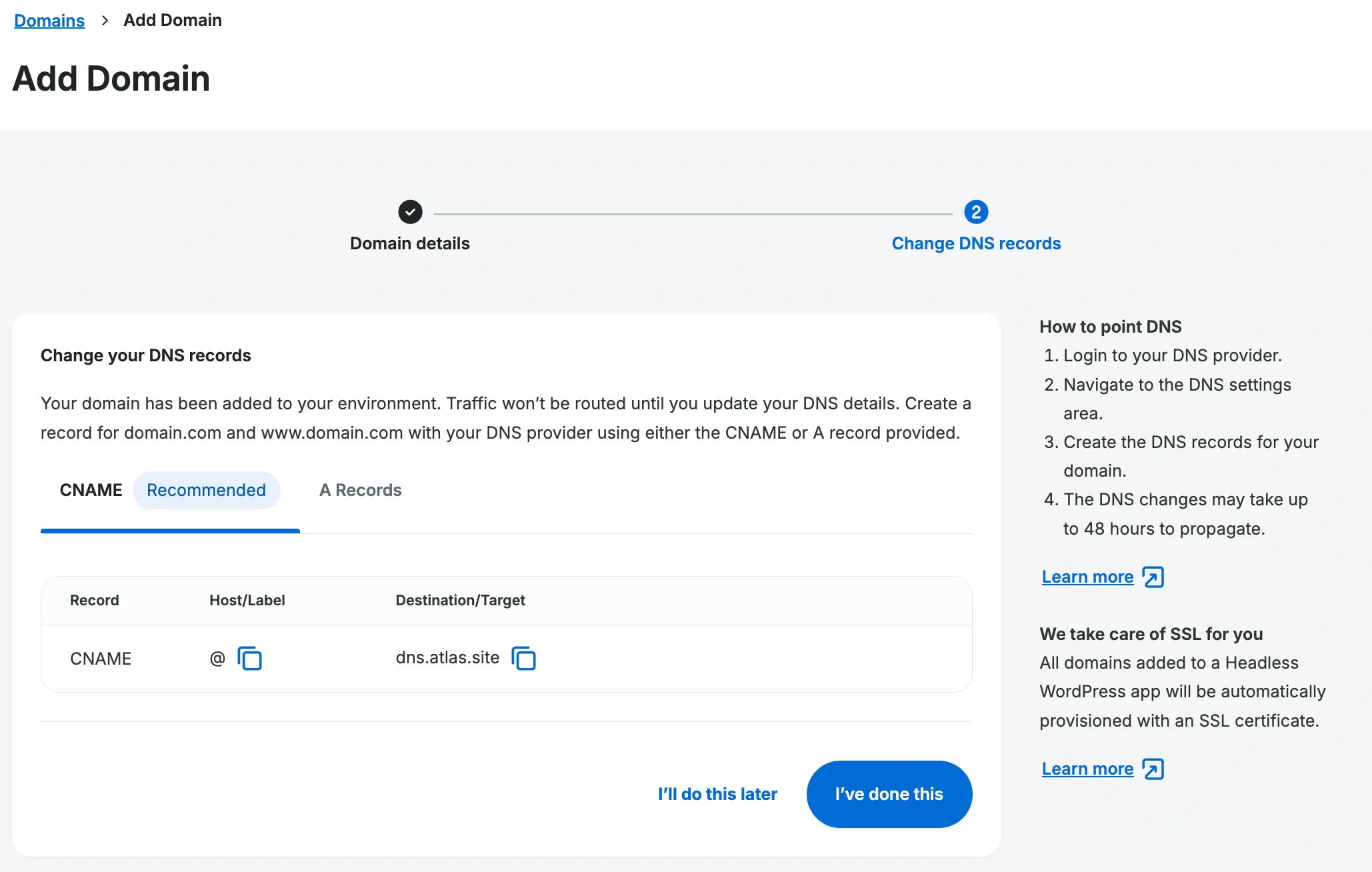The height and width of the screenshot is (872, 1372).
Task: Switch to the A Records tab
Action: pyautogui.click(x=361, y=490)
